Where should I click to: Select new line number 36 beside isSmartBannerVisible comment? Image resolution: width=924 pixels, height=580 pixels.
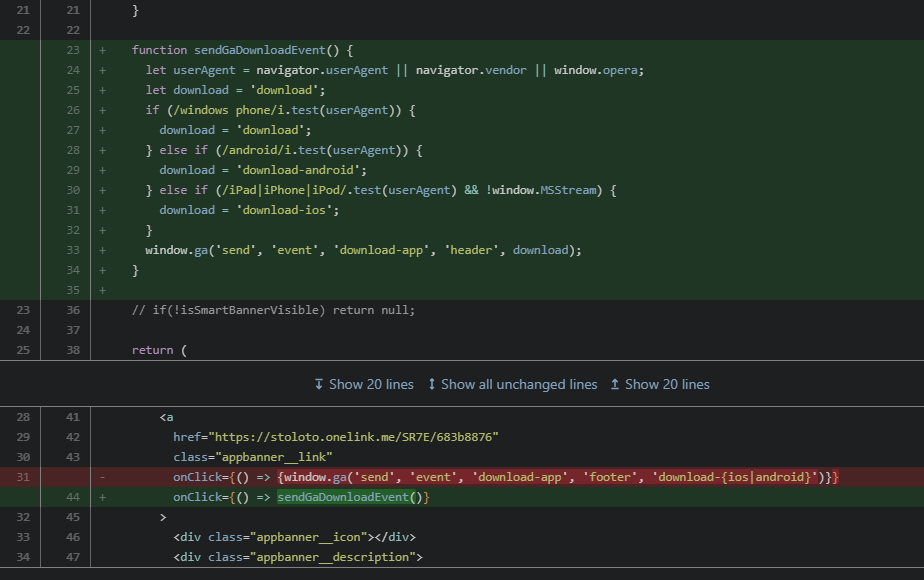coord(73,310)
